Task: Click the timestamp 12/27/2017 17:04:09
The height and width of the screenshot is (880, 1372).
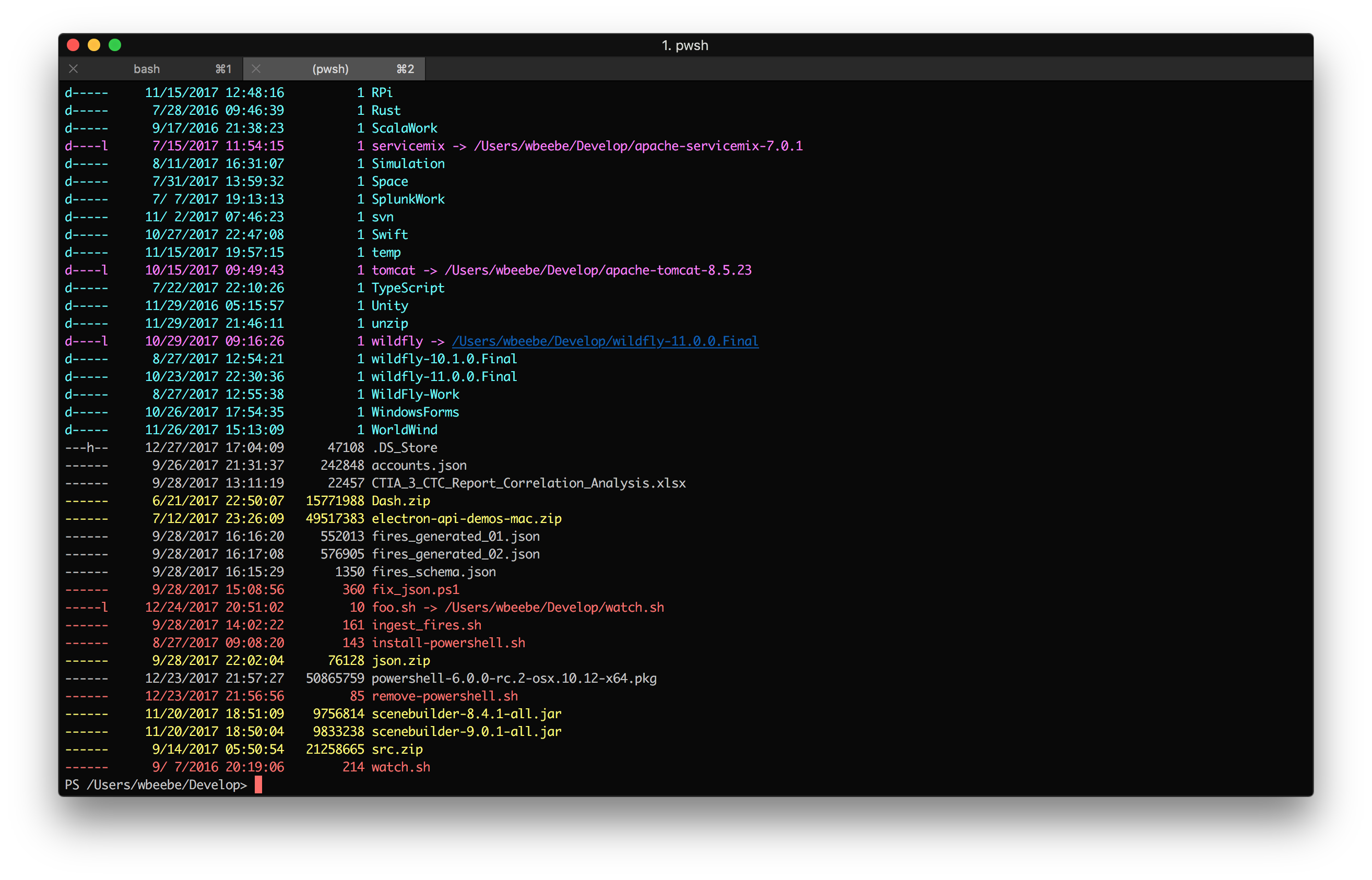Action: (214, 447)
